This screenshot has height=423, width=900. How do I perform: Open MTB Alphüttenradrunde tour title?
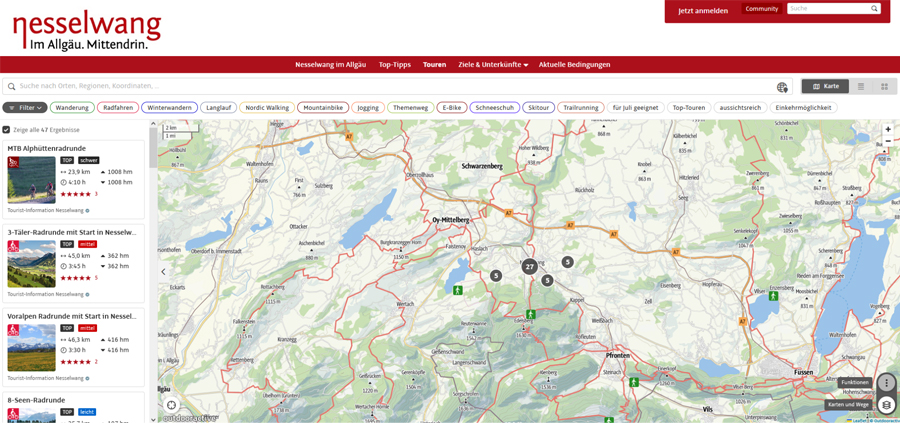(x=46, y=148)
